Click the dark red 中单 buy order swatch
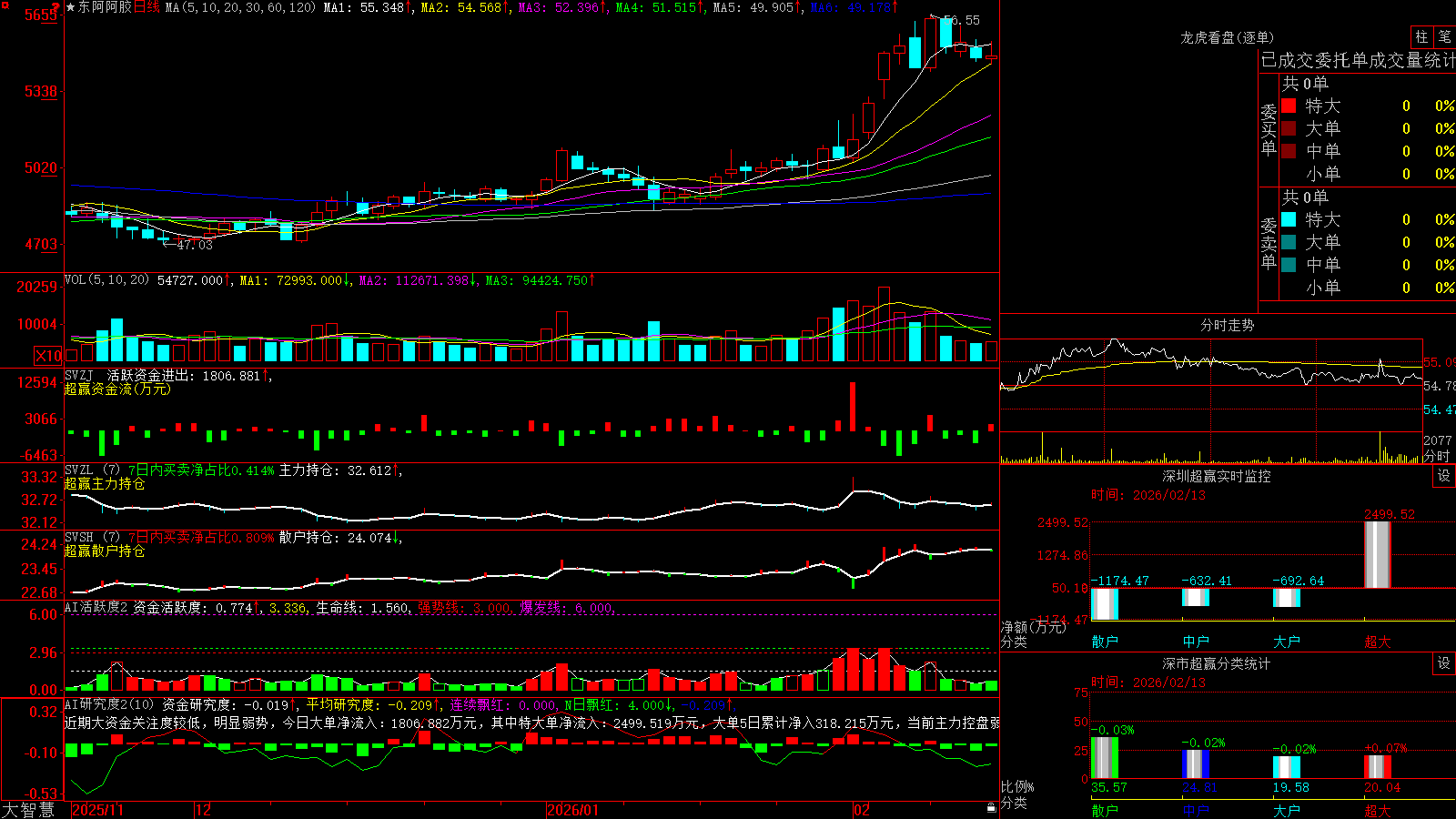Screen dimensions: 1456x819 1289,151
